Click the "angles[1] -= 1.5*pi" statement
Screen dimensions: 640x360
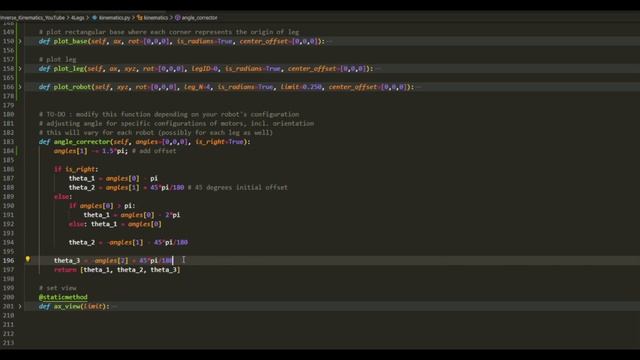pyautogui.click(x=91, y=151)
